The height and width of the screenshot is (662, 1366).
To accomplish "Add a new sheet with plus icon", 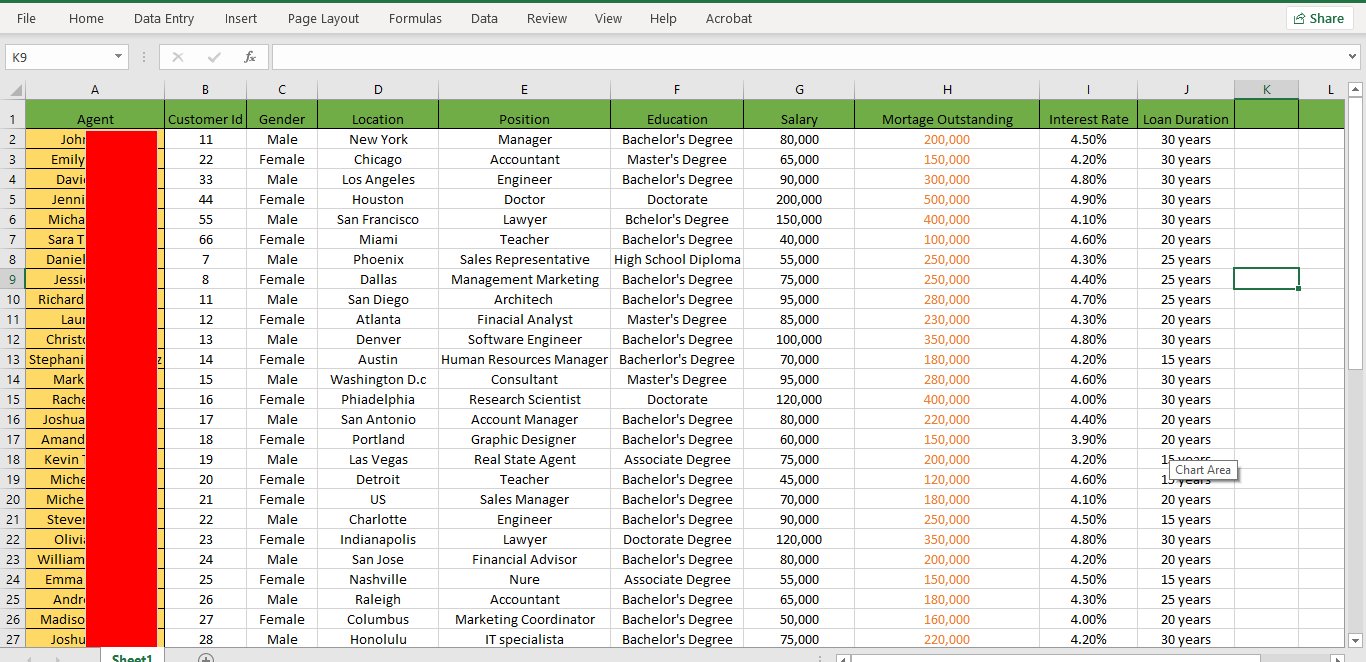I will 205,658.
